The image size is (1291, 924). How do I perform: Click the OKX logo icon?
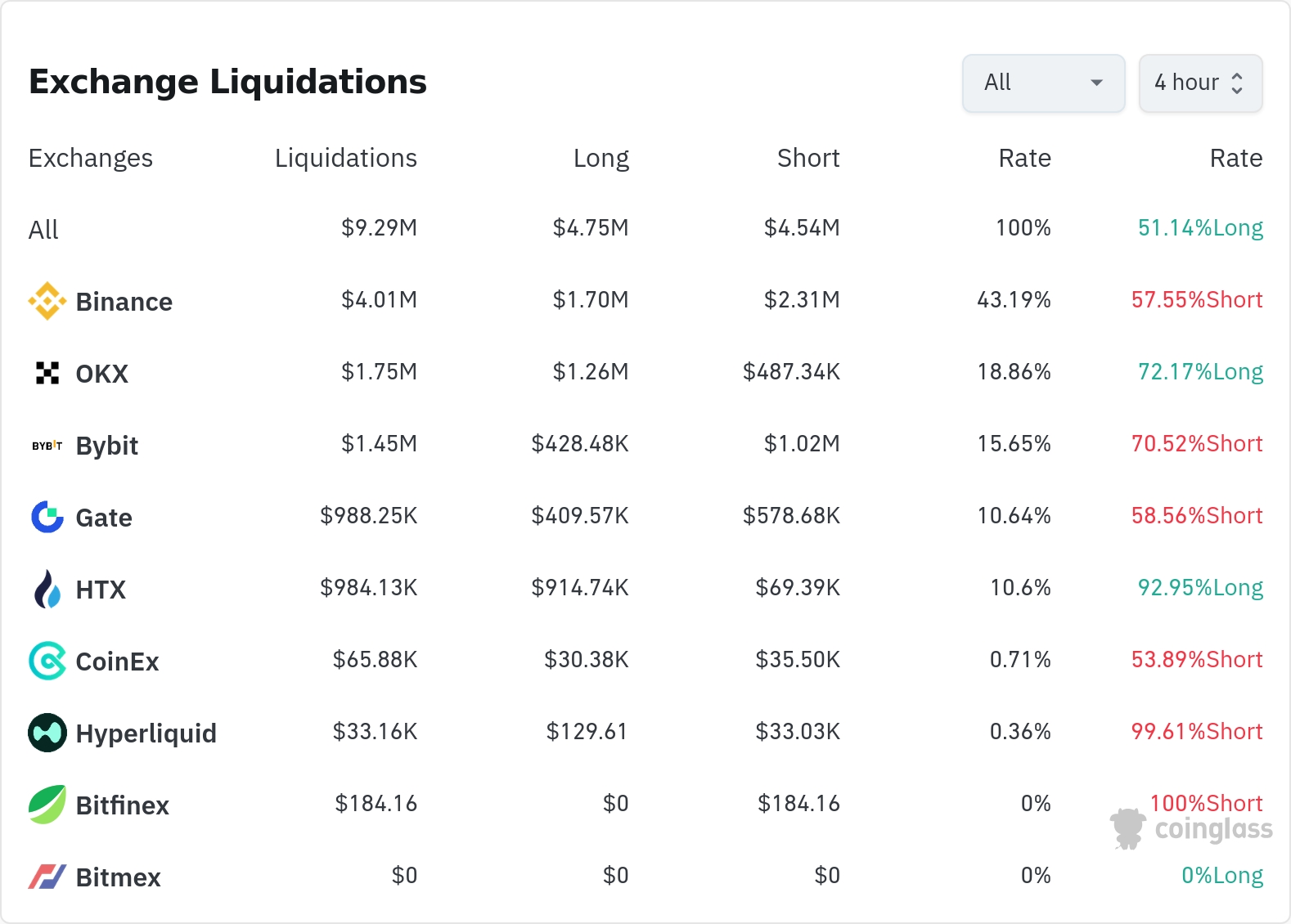pyautogui.click(x=47, y=373)
